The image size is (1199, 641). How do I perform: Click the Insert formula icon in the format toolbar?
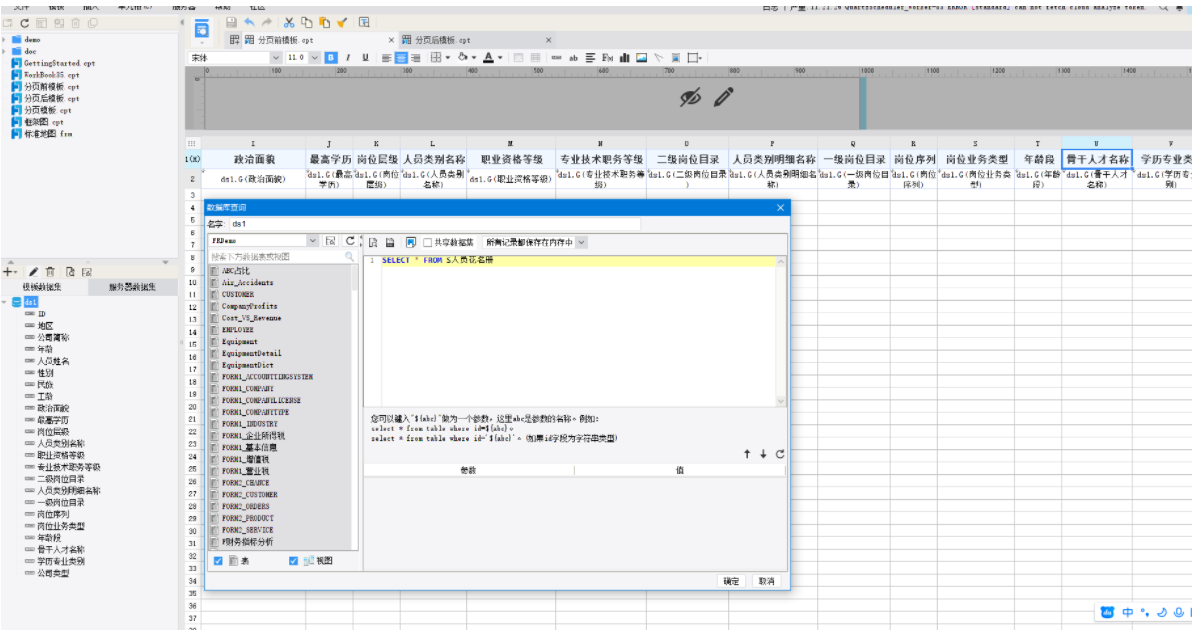[607, 57]
